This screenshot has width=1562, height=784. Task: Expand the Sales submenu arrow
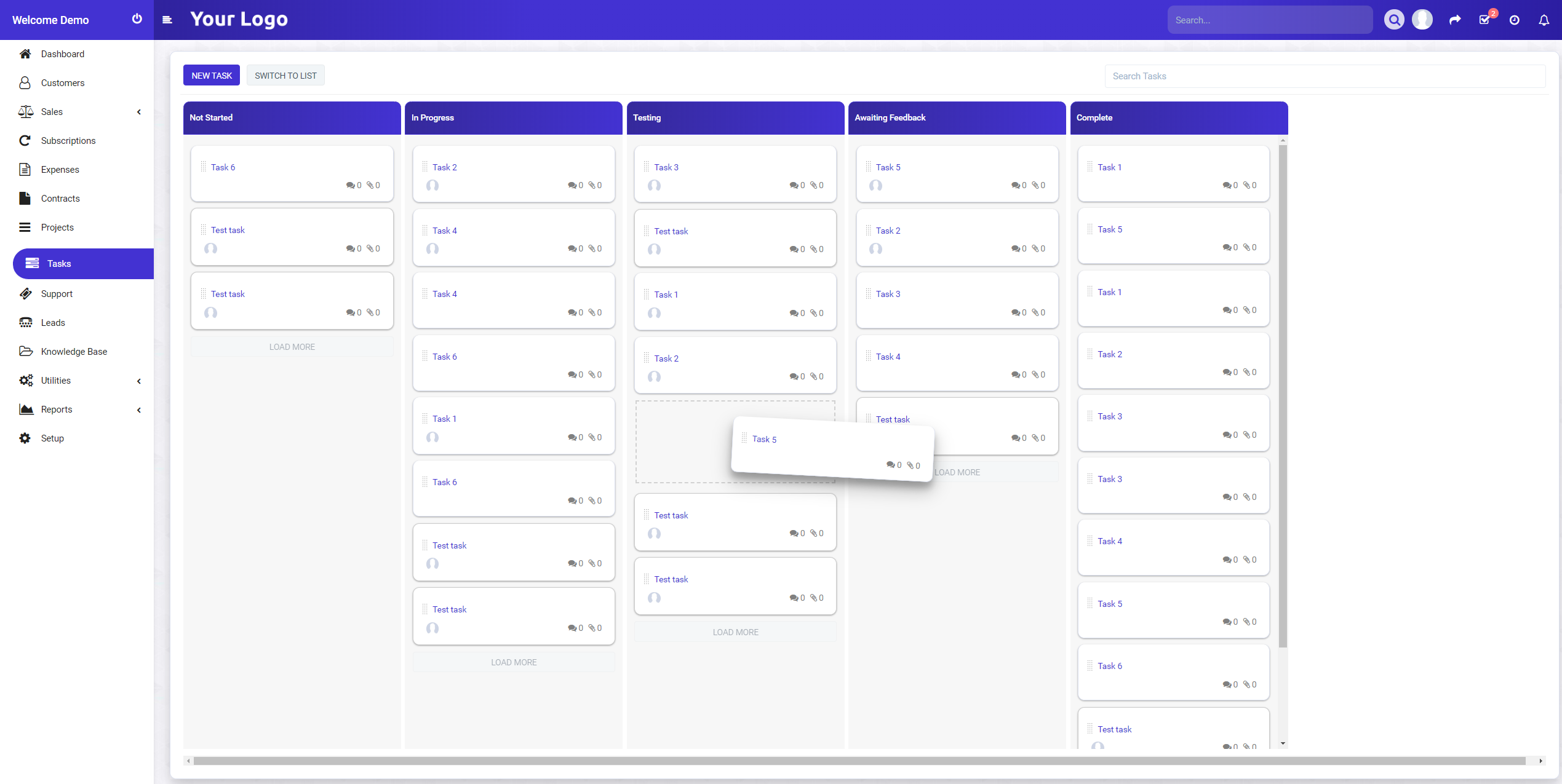139,112
